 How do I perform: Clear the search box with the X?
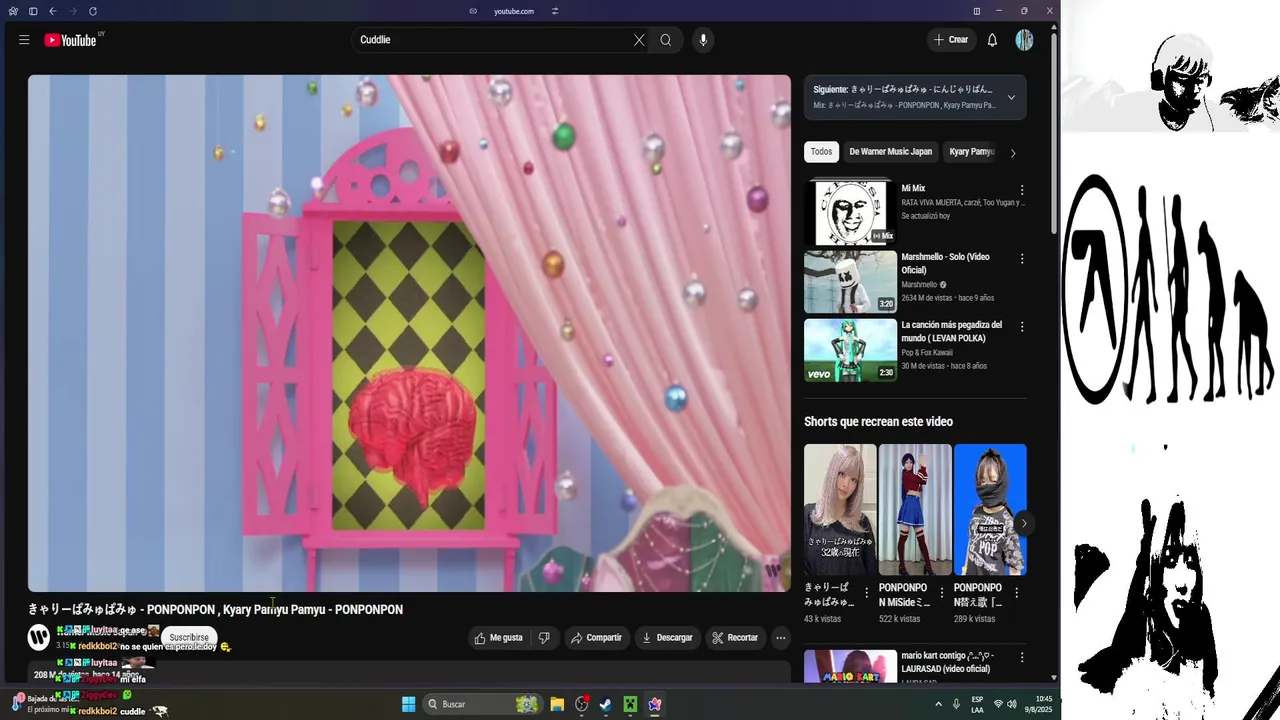639,40
